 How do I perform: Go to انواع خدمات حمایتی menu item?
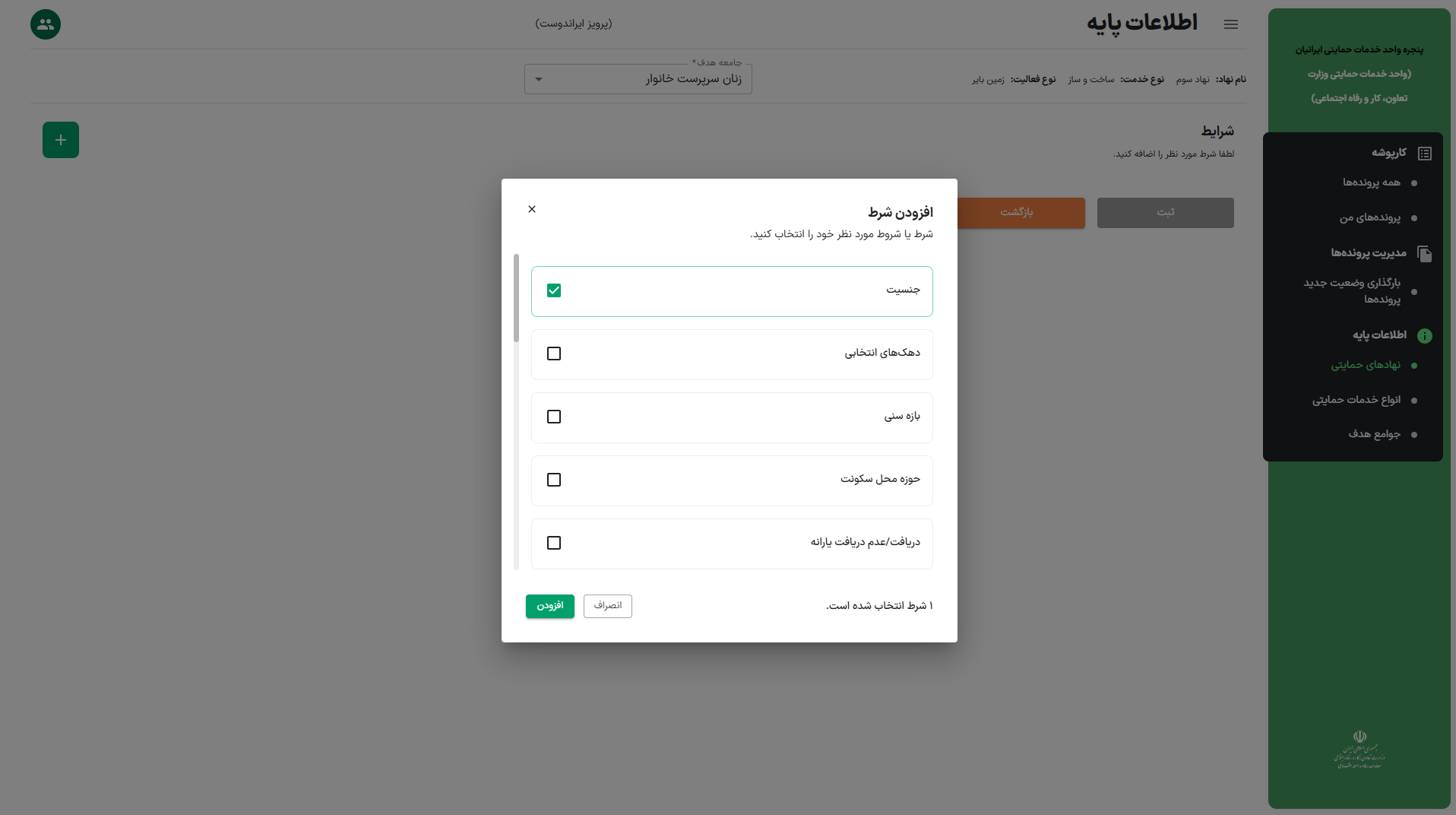pyautogui.click(x=1356, y=400)
